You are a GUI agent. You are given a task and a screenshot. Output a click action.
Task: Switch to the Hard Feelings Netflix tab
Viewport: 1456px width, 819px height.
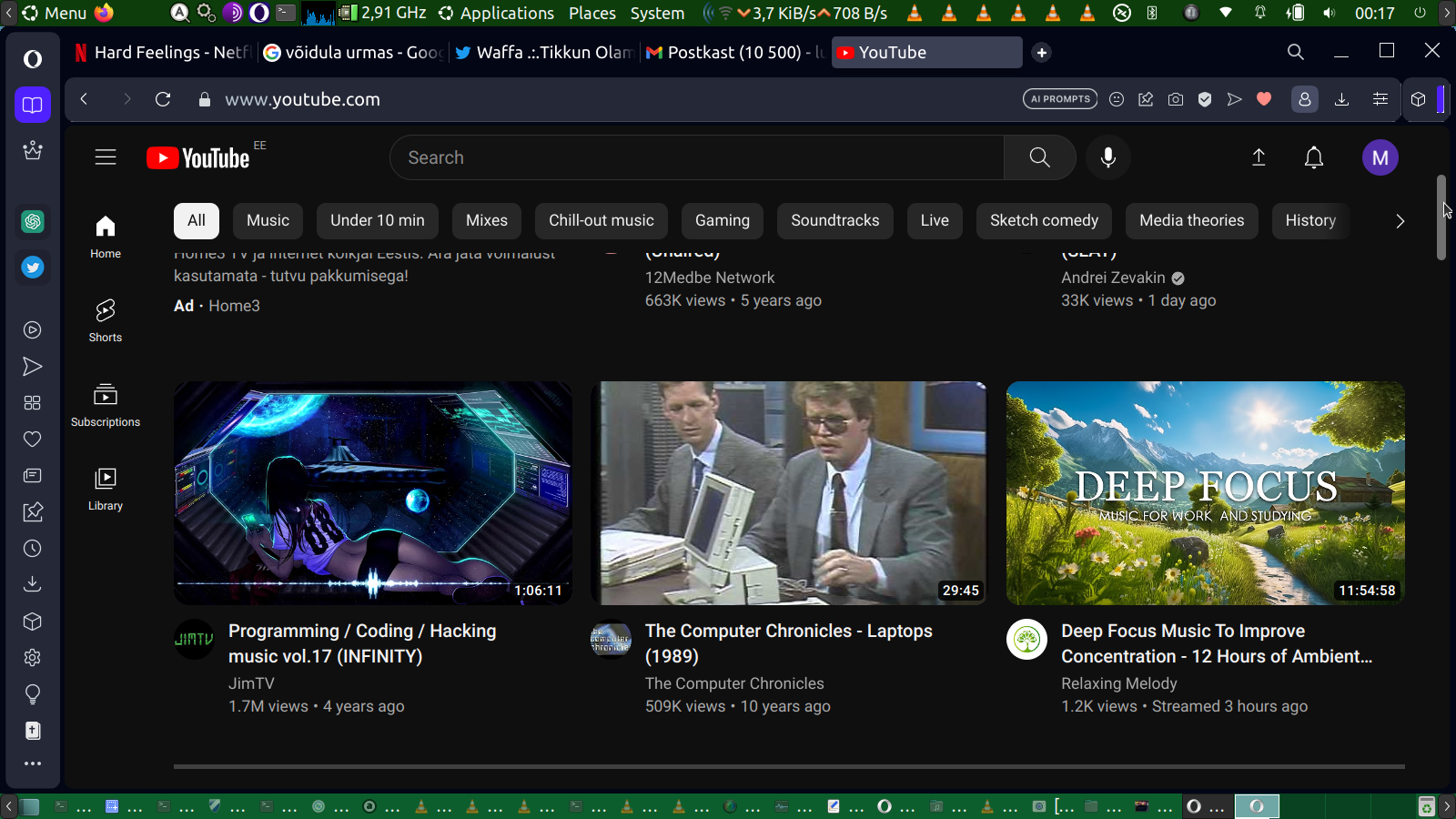[164, 53]
